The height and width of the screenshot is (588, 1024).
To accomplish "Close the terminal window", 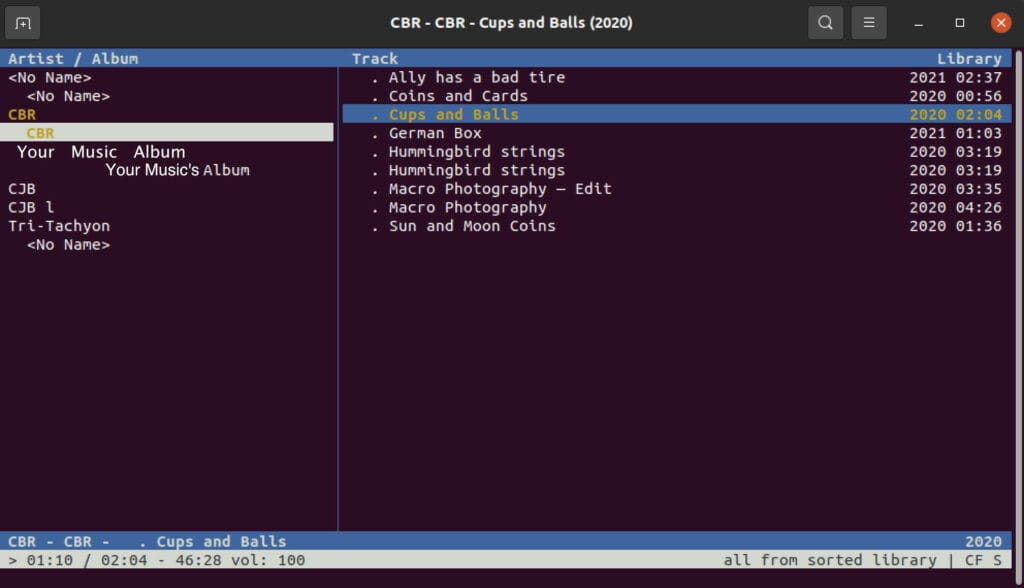I will point(1000,23).
